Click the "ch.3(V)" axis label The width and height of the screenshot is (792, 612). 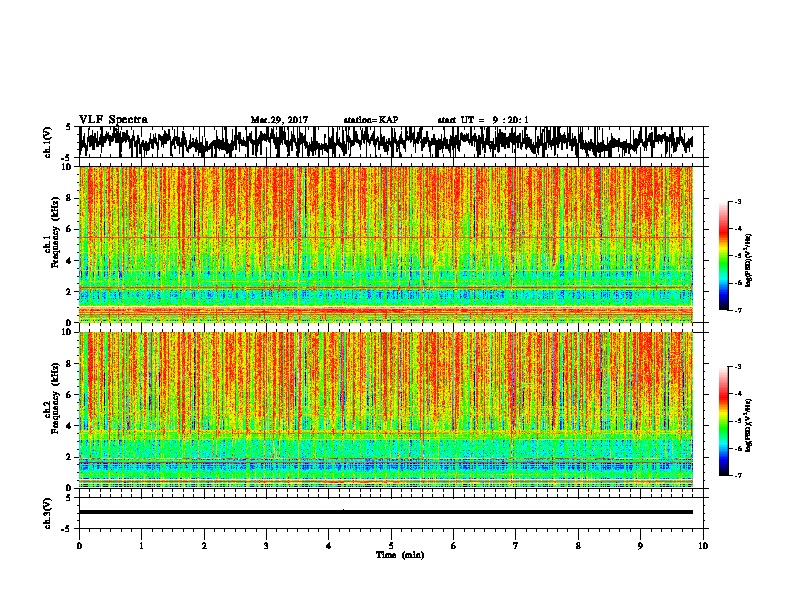(x=48, y=513)
